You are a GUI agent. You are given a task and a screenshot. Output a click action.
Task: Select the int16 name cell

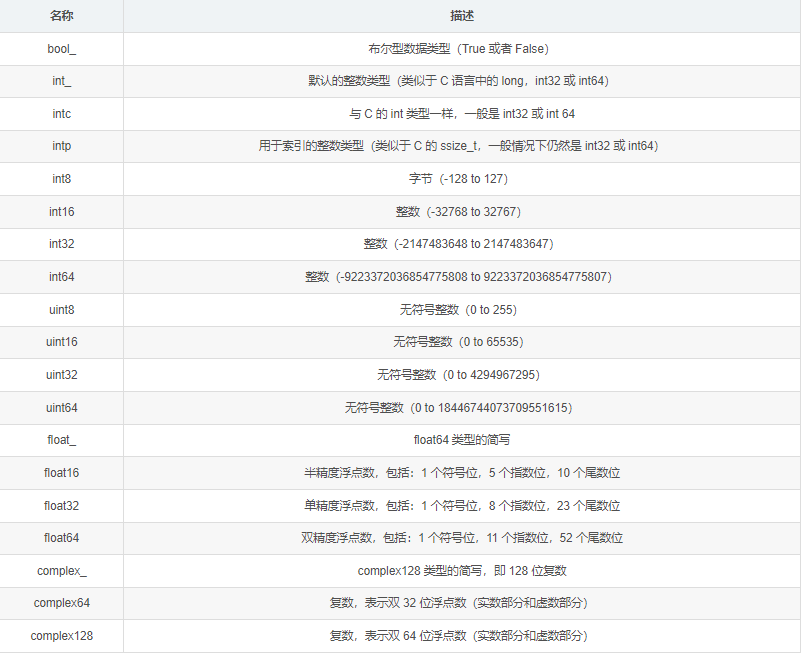(62, 212)
